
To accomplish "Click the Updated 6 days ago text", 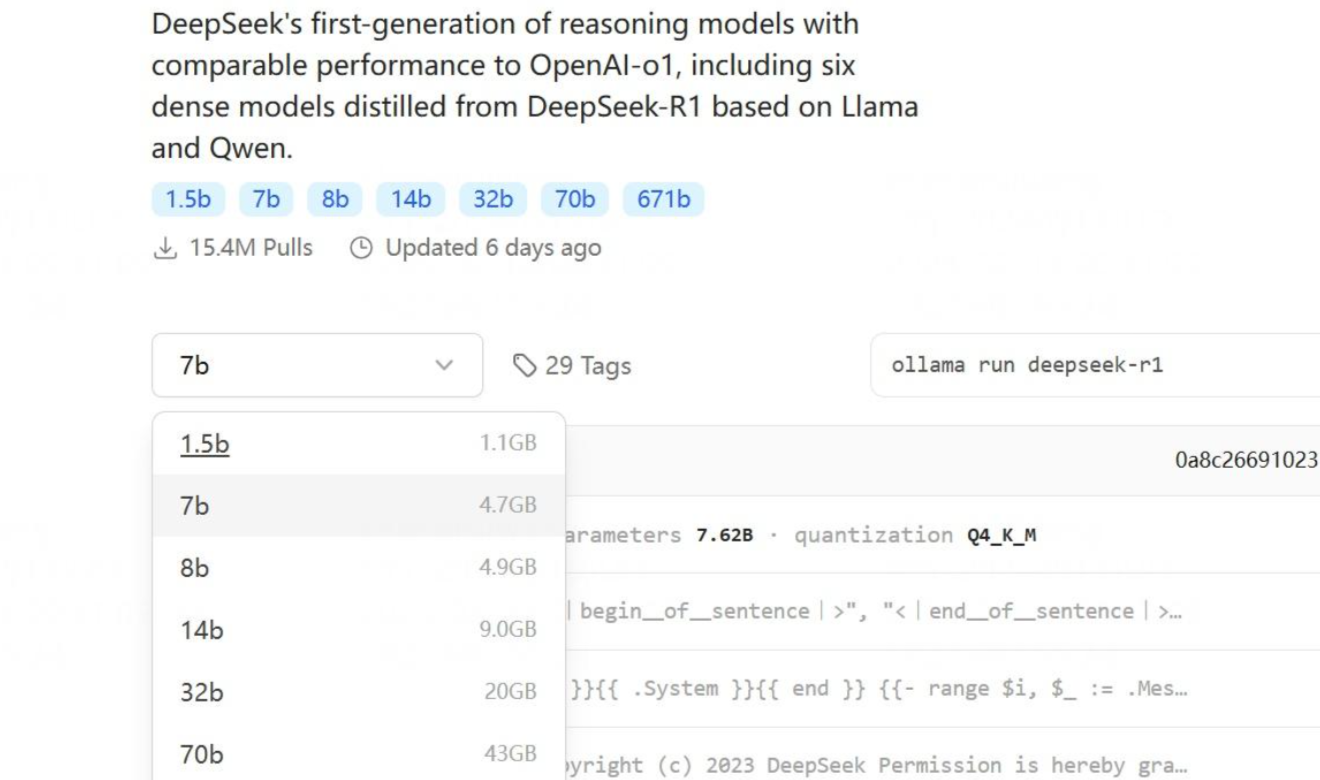I will point(494,248).
